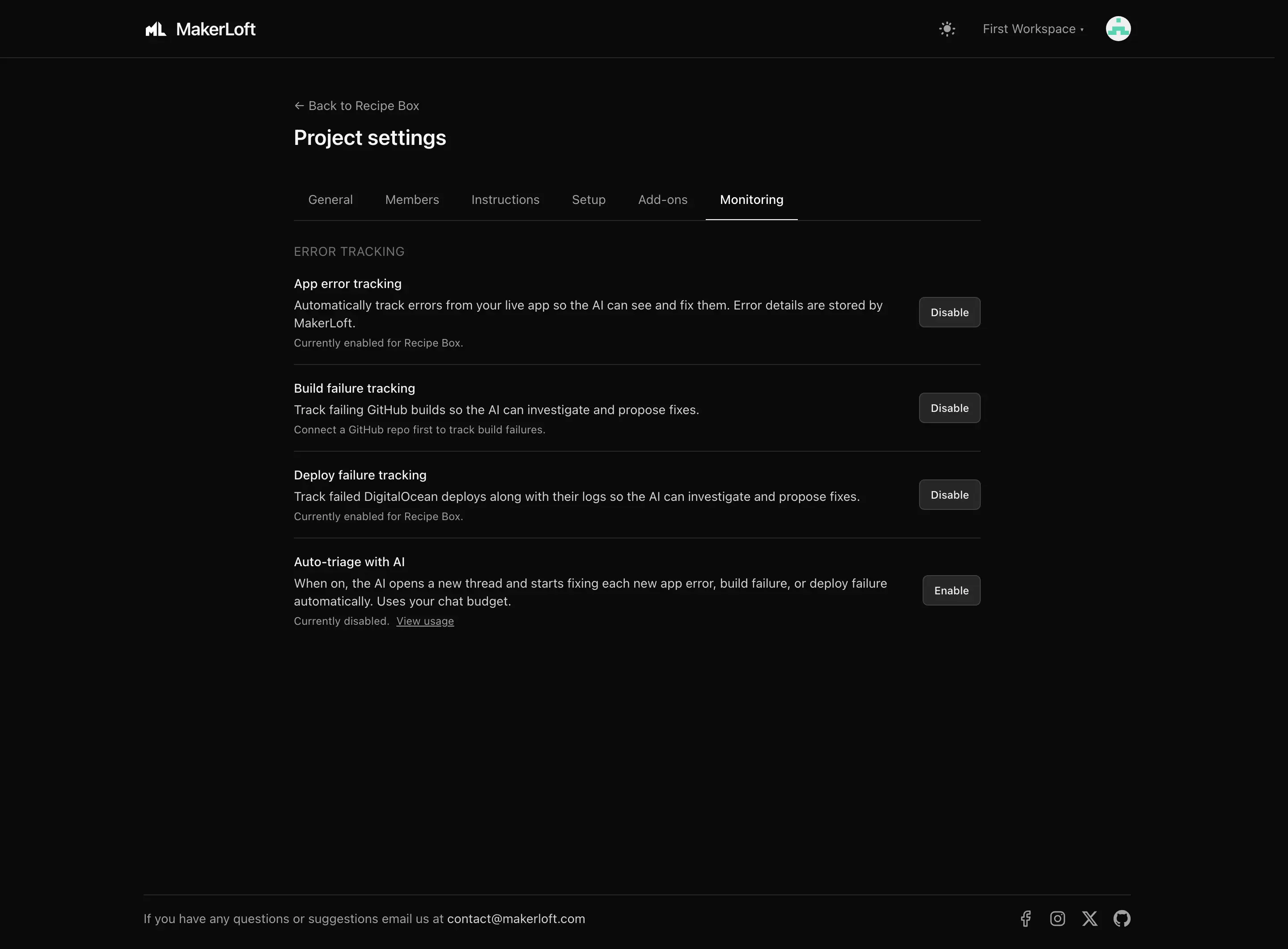Open MakerLoft Facebook page icon
1288x949 pixels.
1025,919
